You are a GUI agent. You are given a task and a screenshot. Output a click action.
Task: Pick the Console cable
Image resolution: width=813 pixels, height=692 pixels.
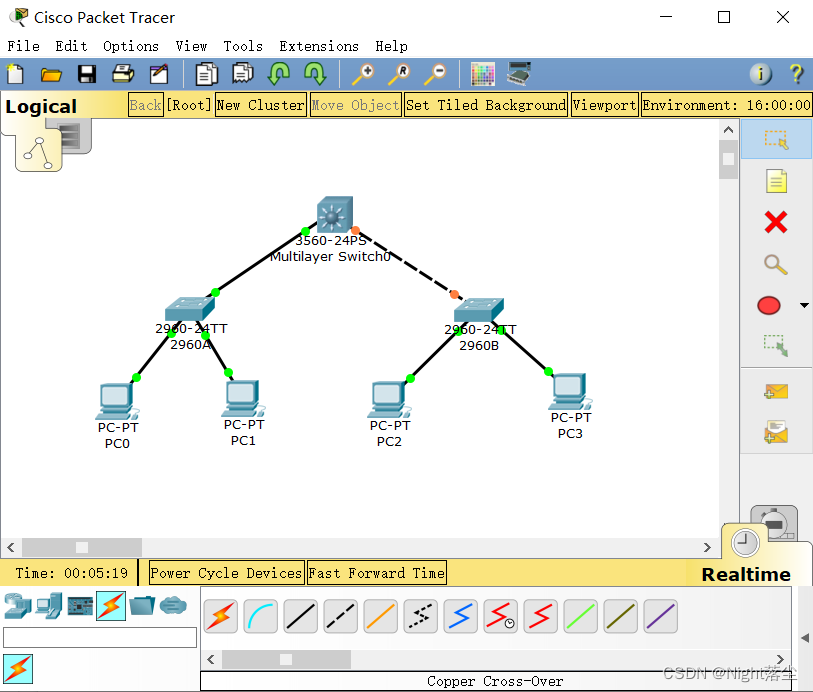point(260,616)
